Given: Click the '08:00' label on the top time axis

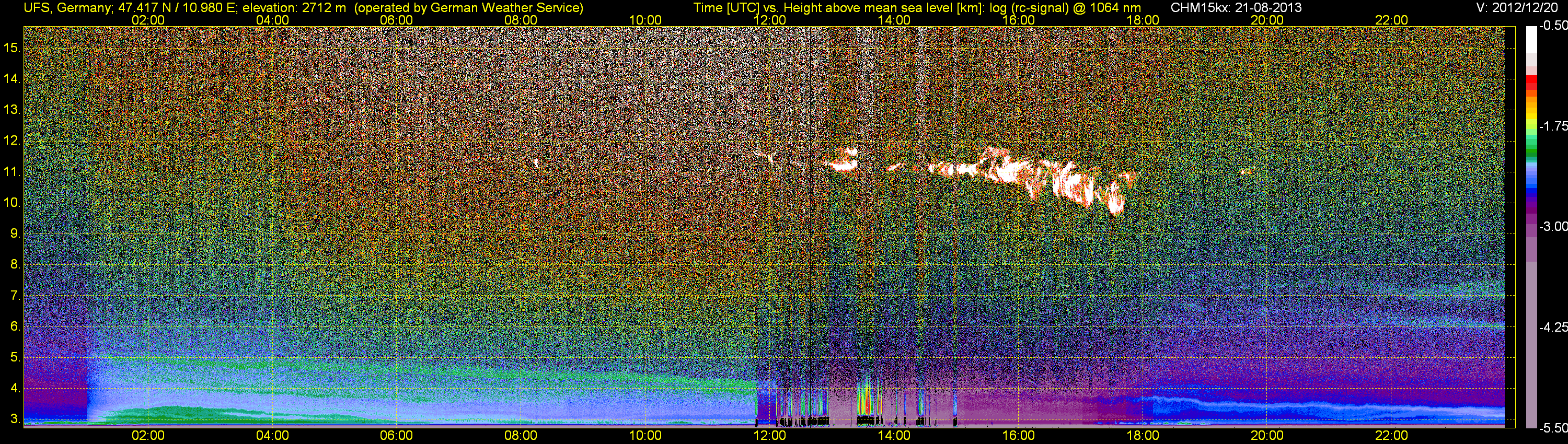Looking at the screenshot, I should pos(521,20).
